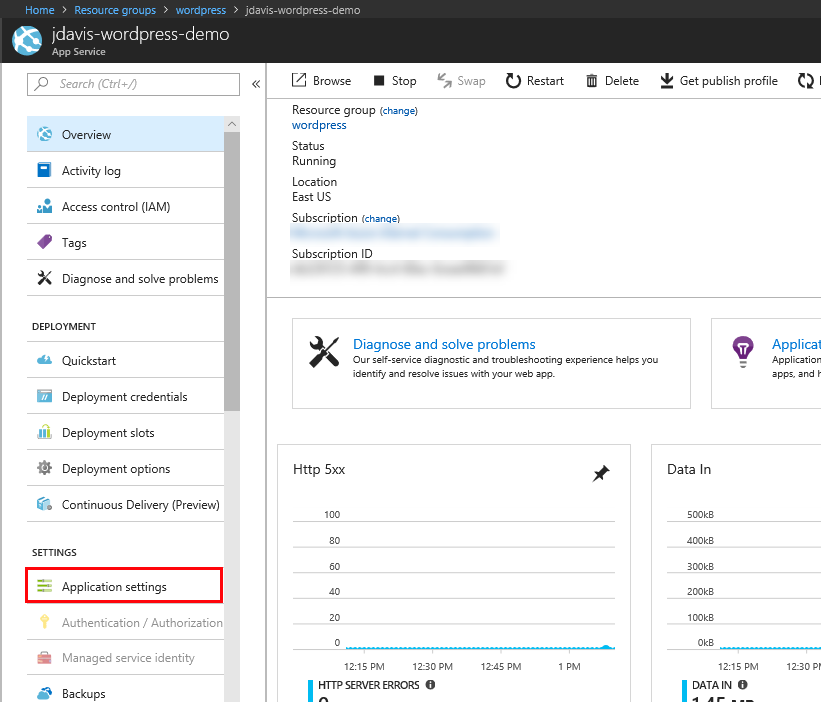The image size is (821, 702).
Task: Click the sidebar scrollbar thumb
Action: [232, 271]
